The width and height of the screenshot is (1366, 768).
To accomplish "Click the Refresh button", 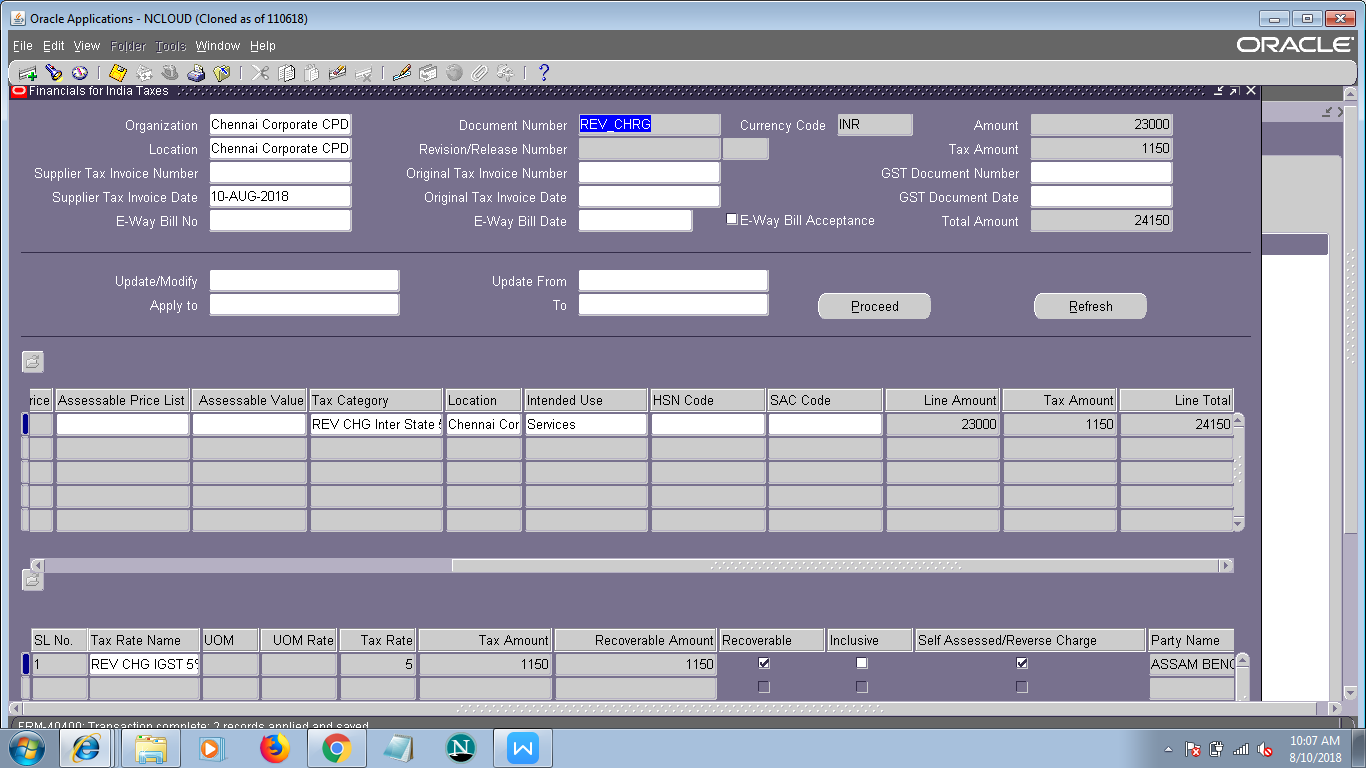I will coord(1090,306).
